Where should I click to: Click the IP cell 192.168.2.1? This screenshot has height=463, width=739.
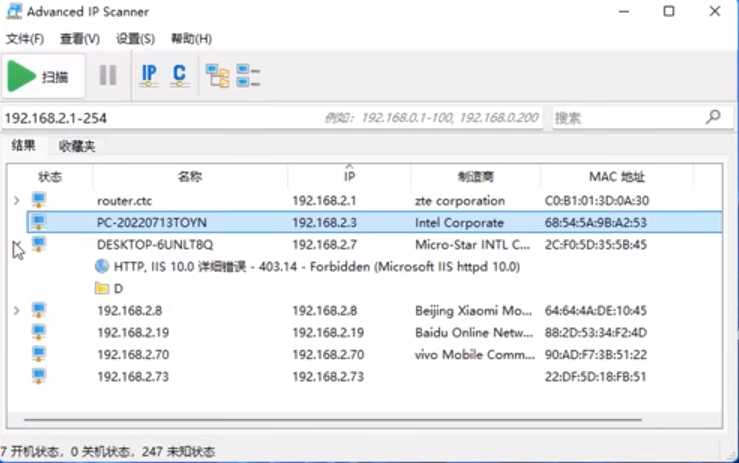tap(324, 201)
